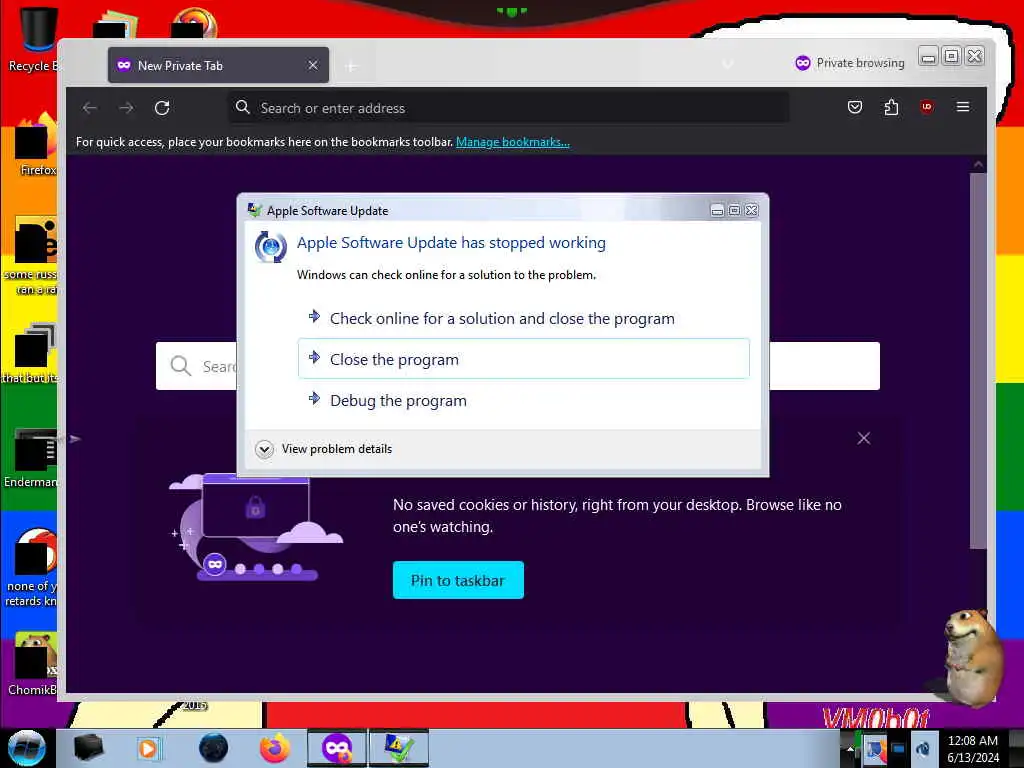1024x768 pixels.
Task: Click the Private browsing indicator label
Action: click(x=850, y=63)
